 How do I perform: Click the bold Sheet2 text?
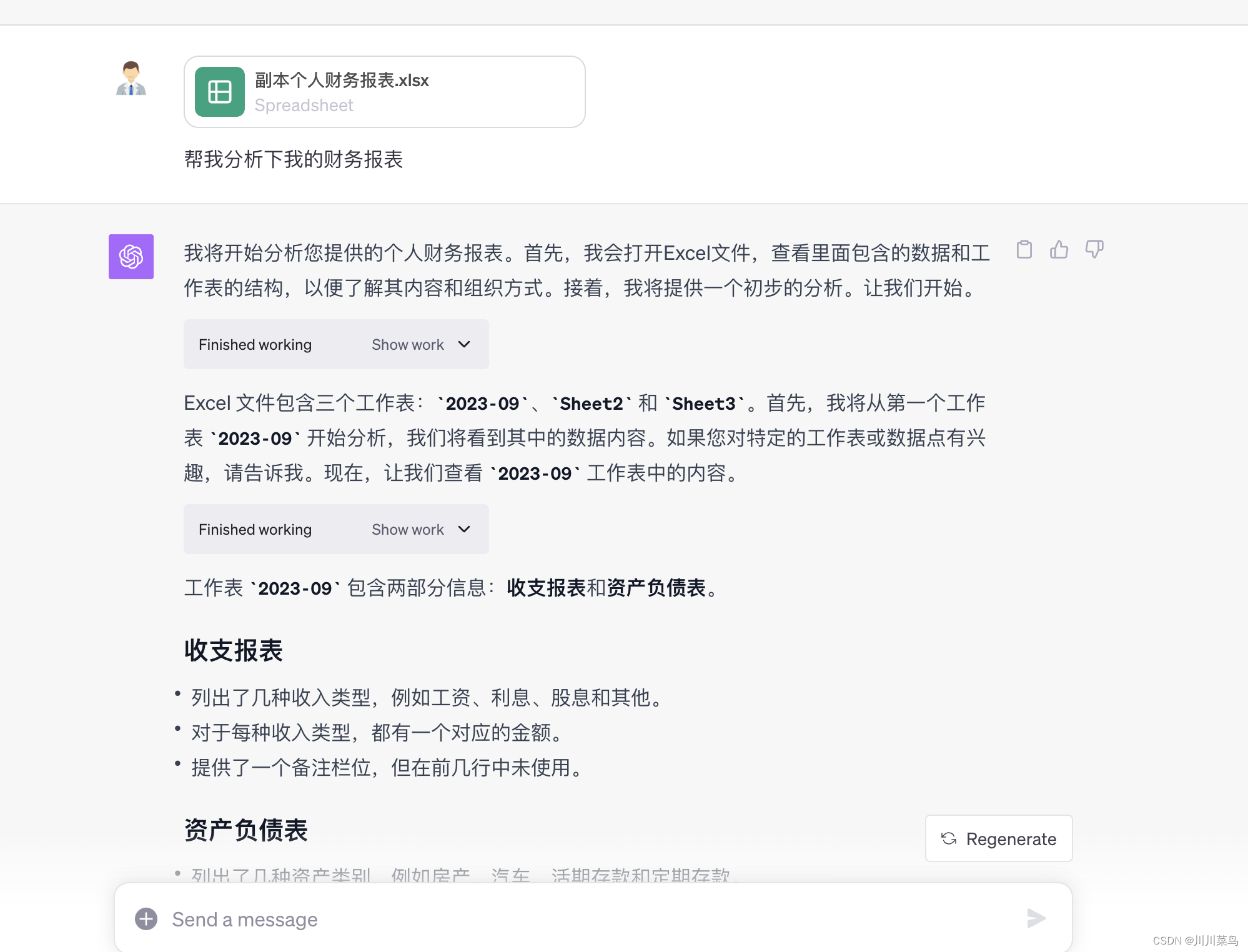(592, 404)
